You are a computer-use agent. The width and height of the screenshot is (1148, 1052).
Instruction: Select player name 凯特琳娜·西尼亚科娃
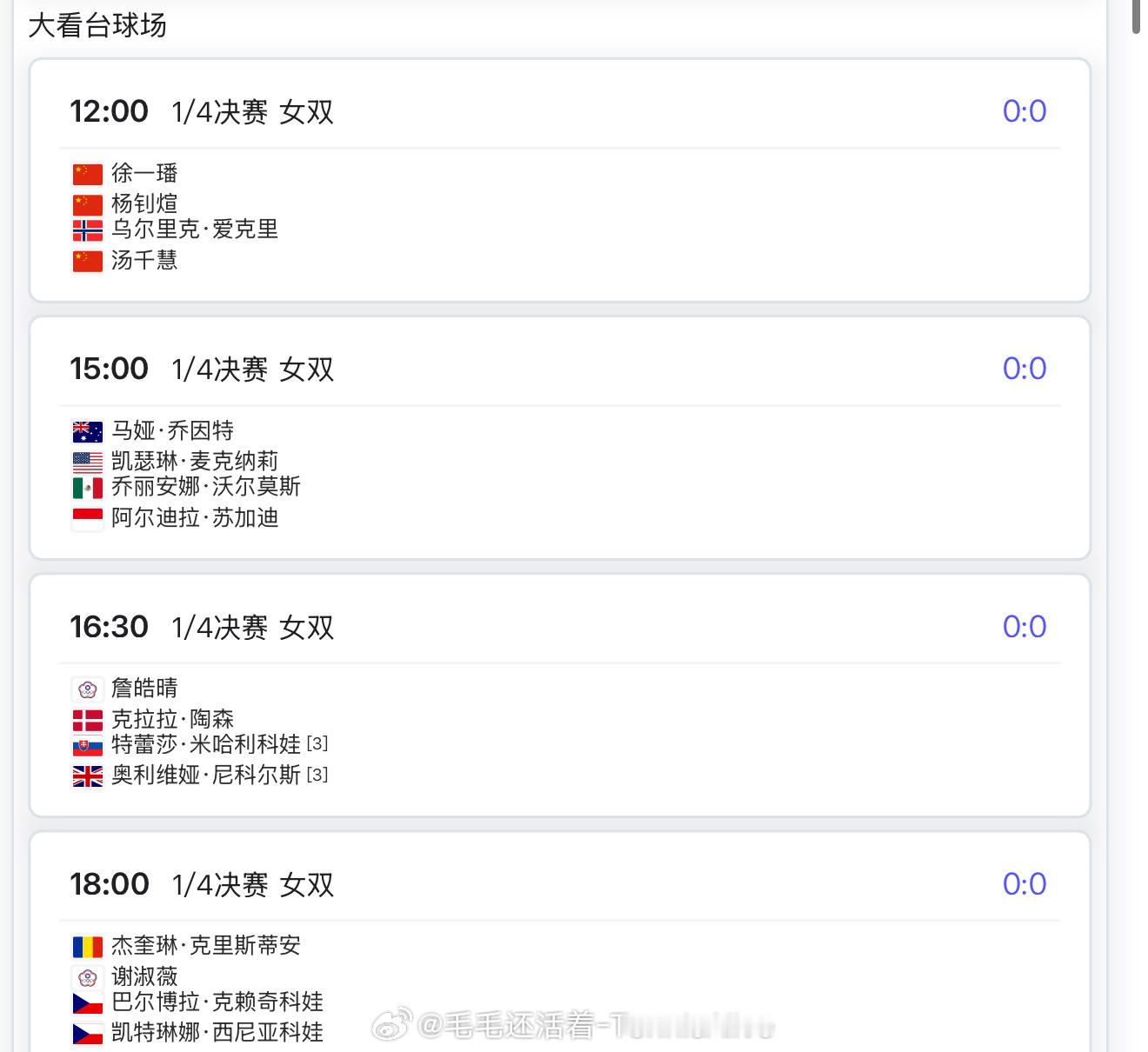[x=217, y=1033]
